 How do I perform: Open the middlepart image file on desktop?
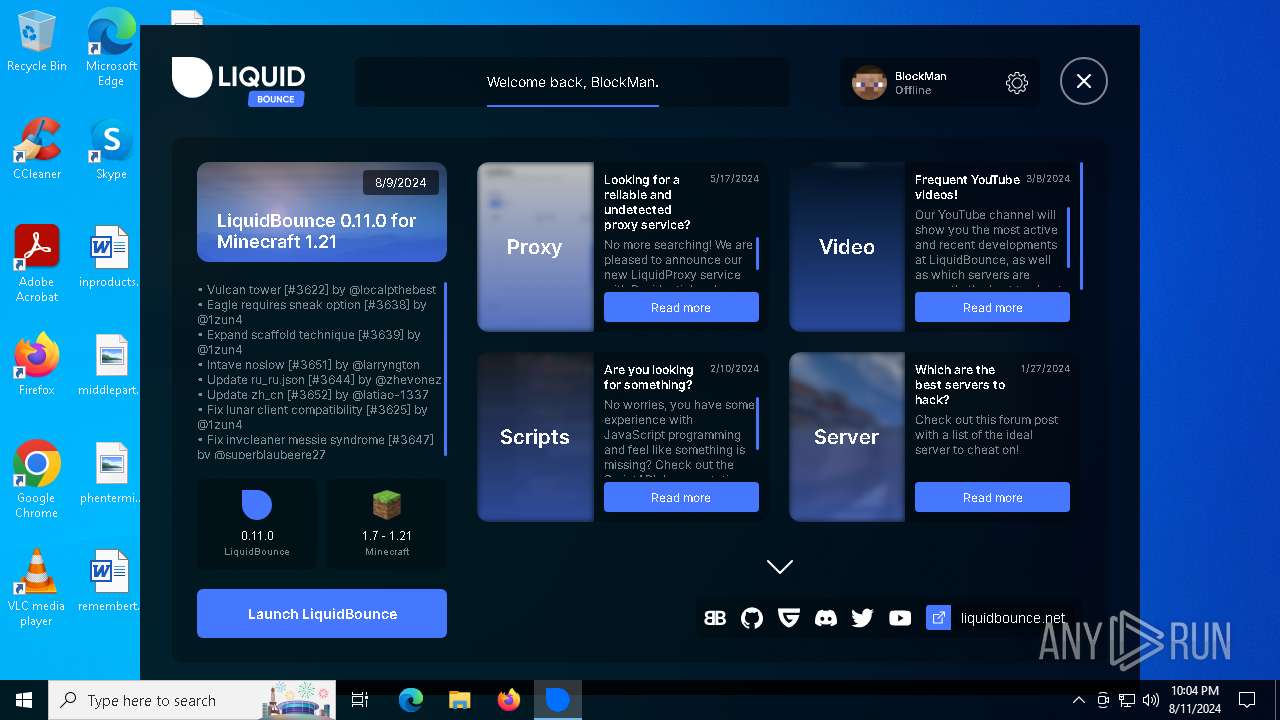[x=110, y=365]
